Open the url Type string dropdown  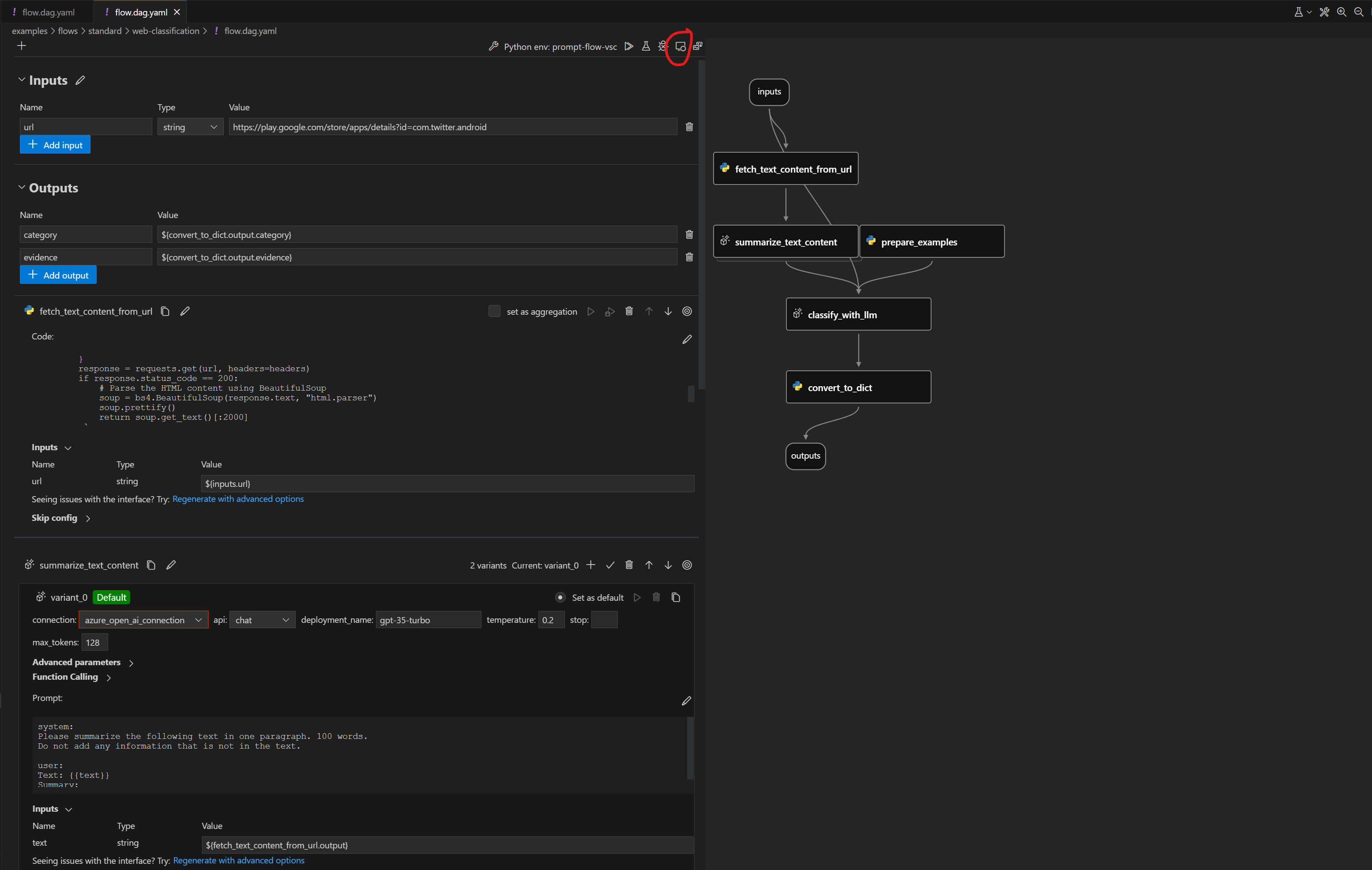pyautogui.click(x=190, y=127)
